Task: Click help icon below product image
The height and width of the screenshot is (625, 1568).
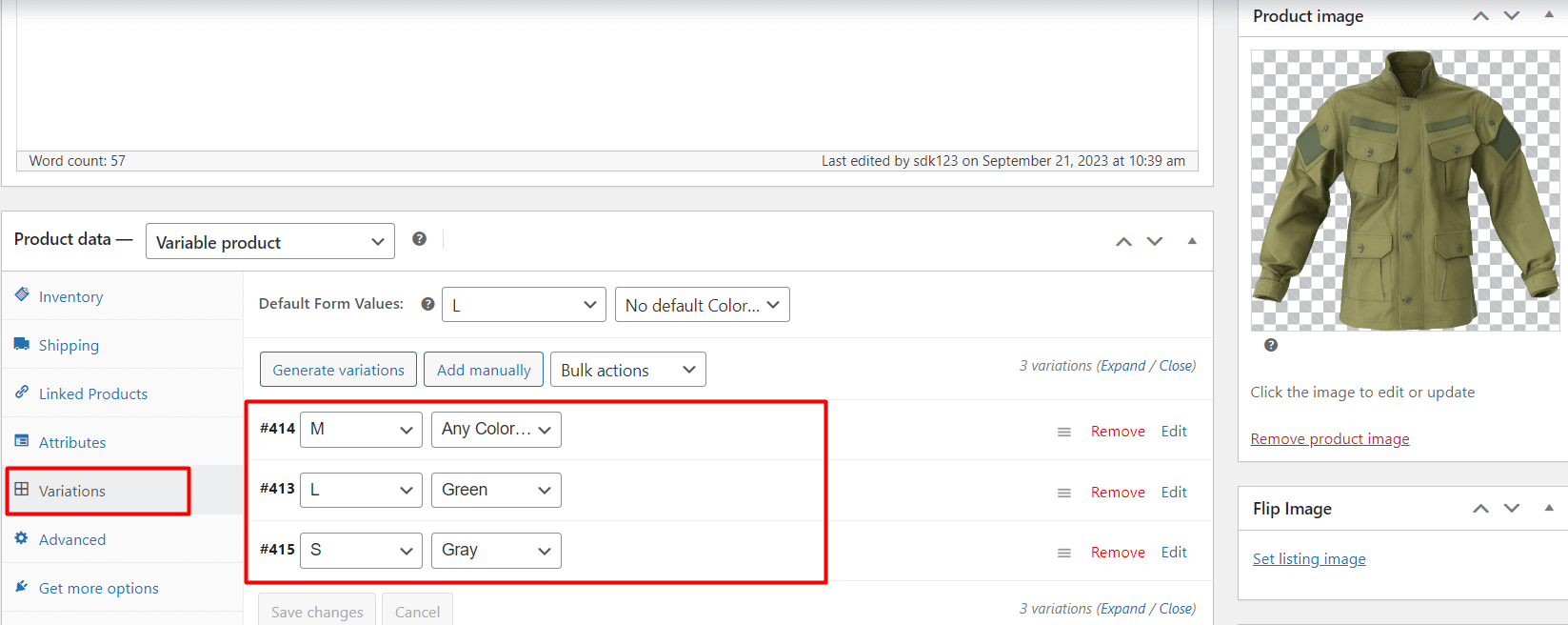Action: pyautogui.click(x=1271, y=345)
